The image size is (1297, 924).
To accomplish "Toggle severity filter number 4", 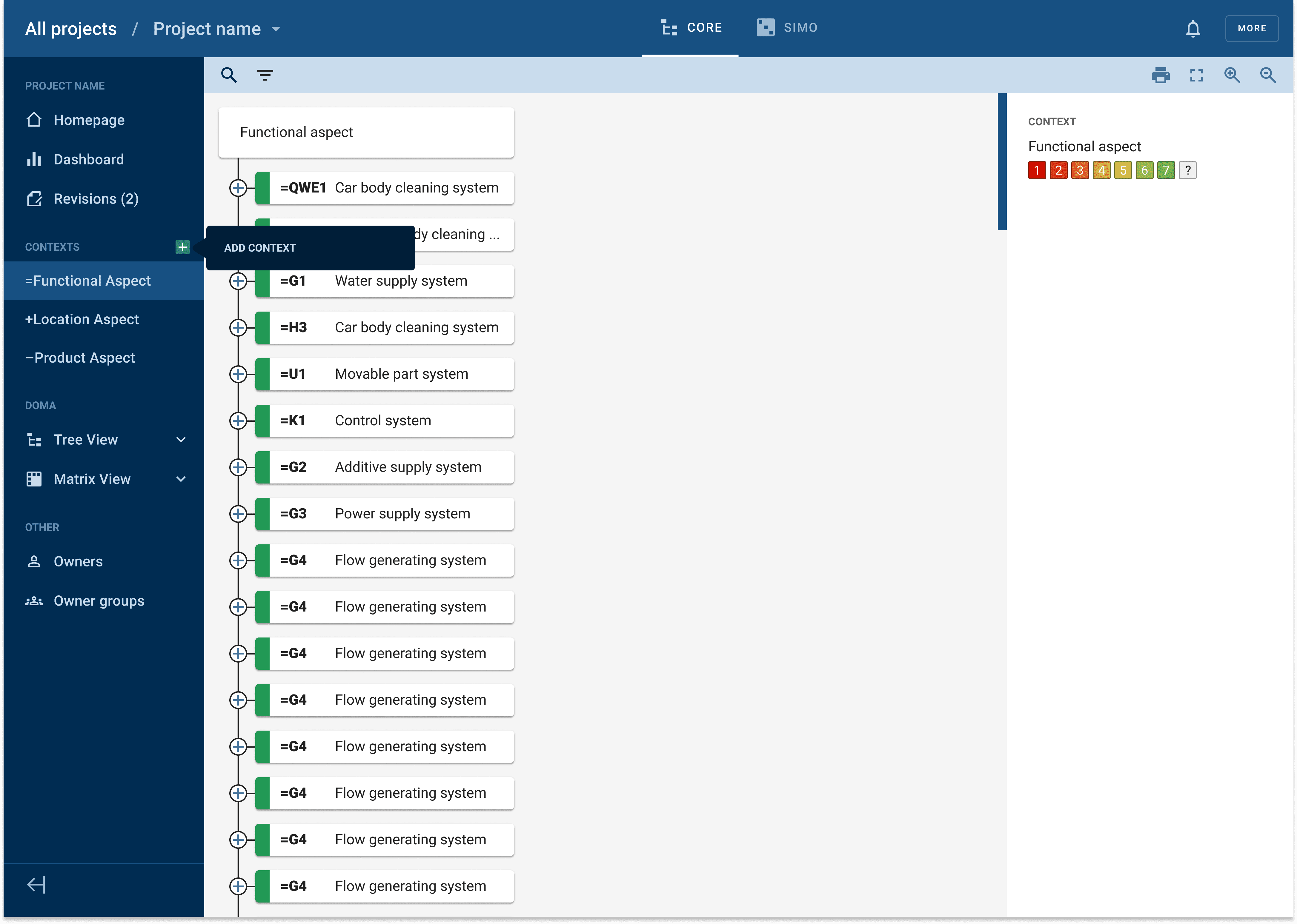I will (x=1101, y=170).
